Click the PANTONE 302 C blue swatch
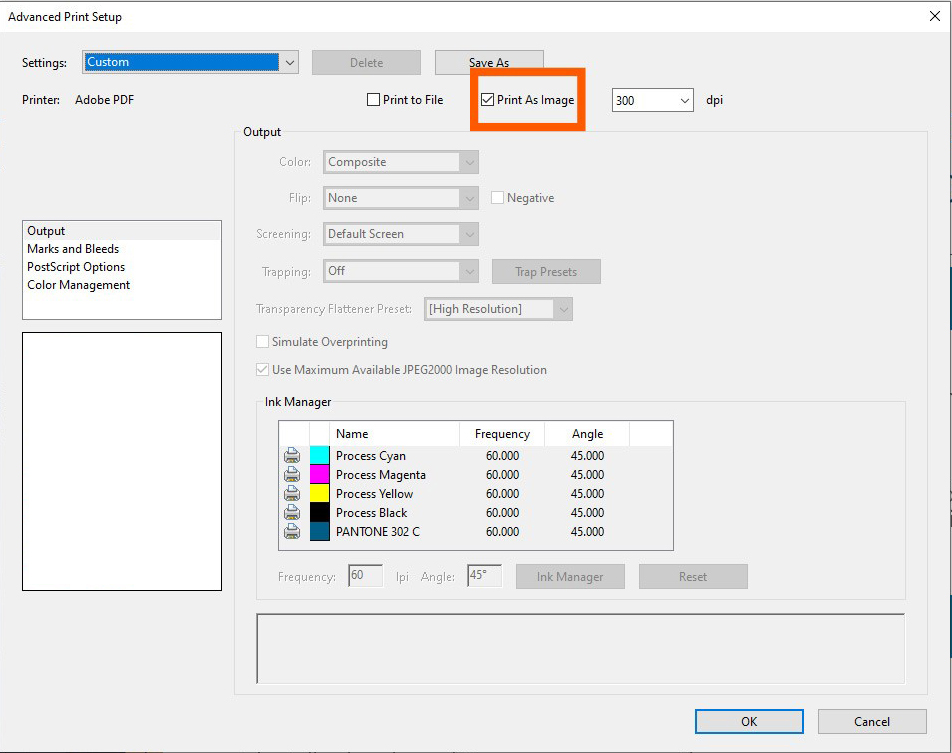 click(x=319, y=531)
